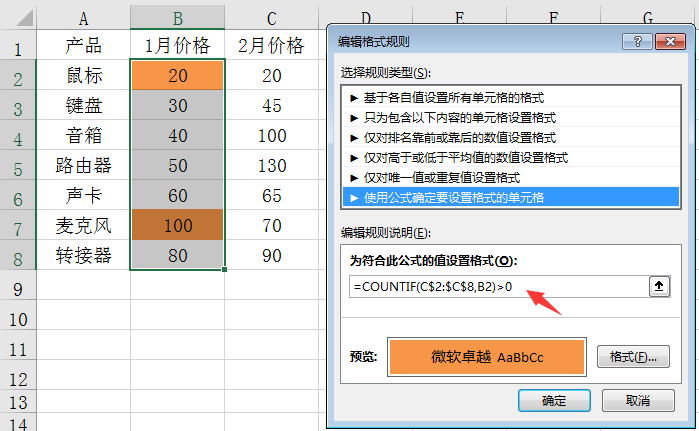Click the help question mark button in dialog
Viewport: 699px width, 431px height.
point(637,42)
